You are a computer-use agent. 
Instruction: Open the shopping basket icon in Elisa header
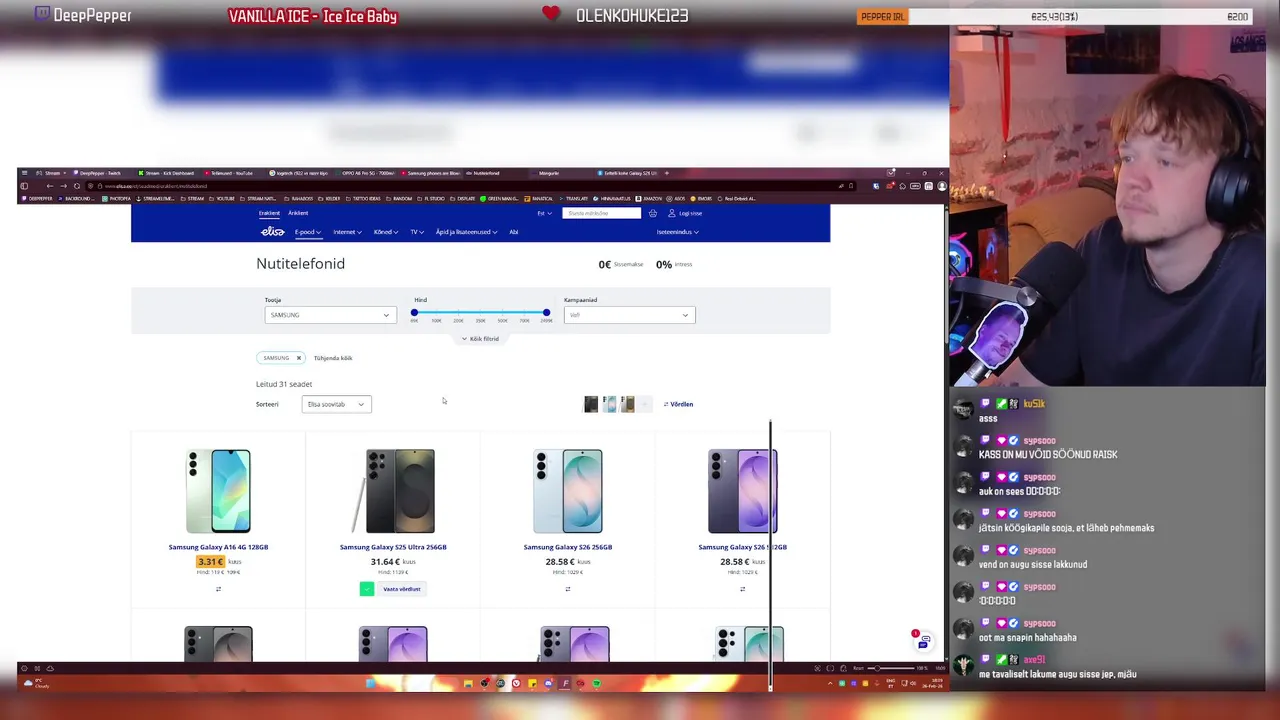(653, 213)
